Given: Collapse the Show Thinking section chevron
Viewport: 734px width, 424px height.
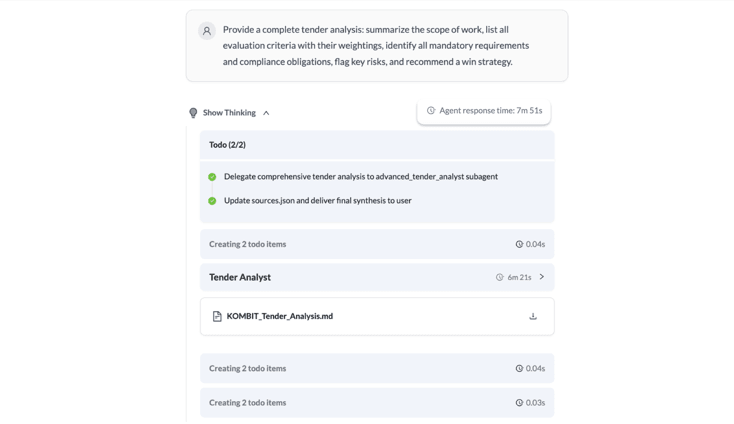Looking at the screenshot, I should click(266, 113).
